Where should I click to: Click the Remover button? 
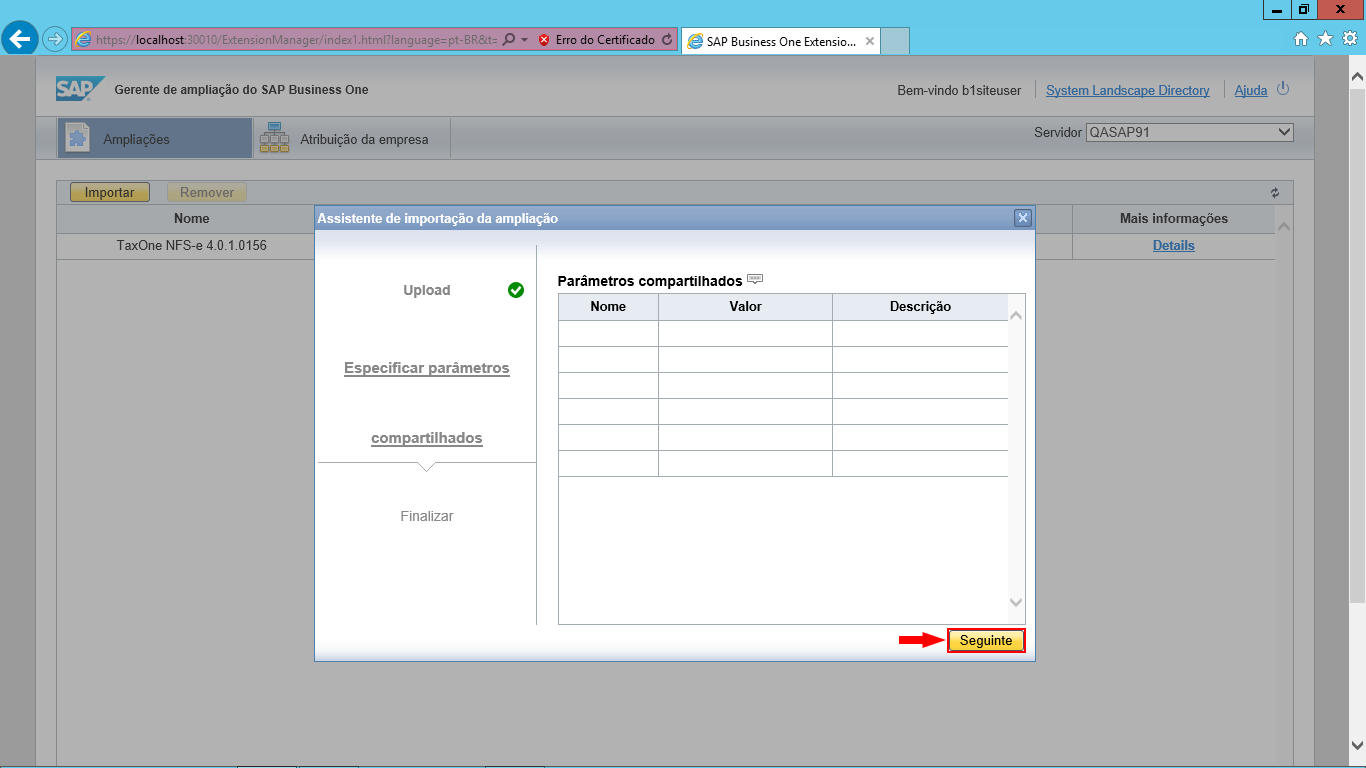pos(207,193)
